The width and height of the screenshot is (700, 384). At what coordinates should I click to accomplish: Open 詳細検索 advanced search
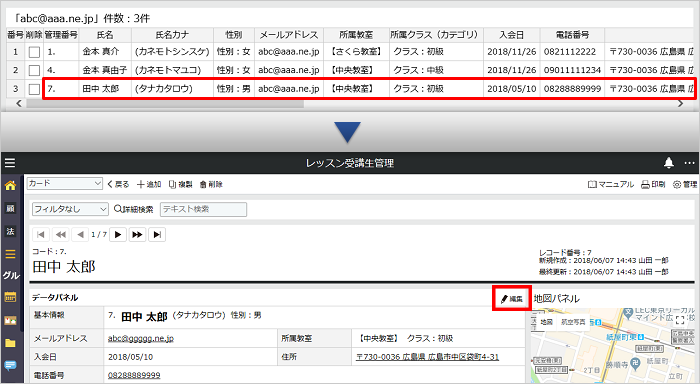133,209
